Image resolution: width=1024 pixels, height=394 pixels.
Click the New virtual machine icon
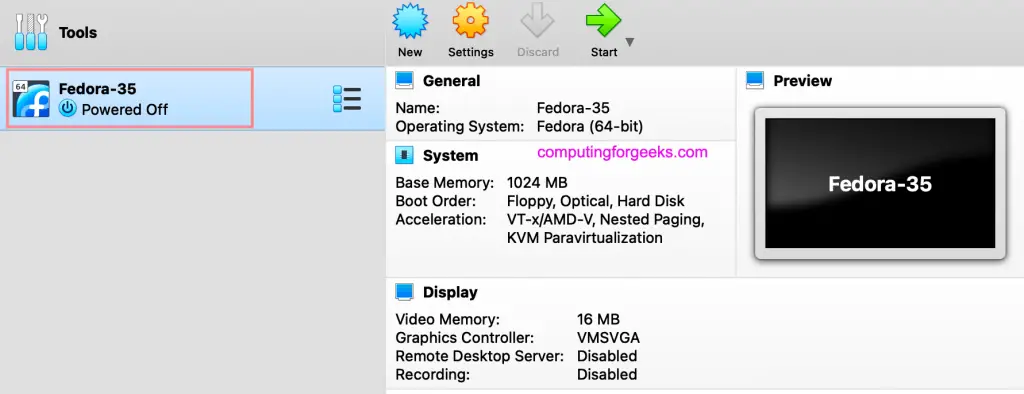click(x=409, y=21)
